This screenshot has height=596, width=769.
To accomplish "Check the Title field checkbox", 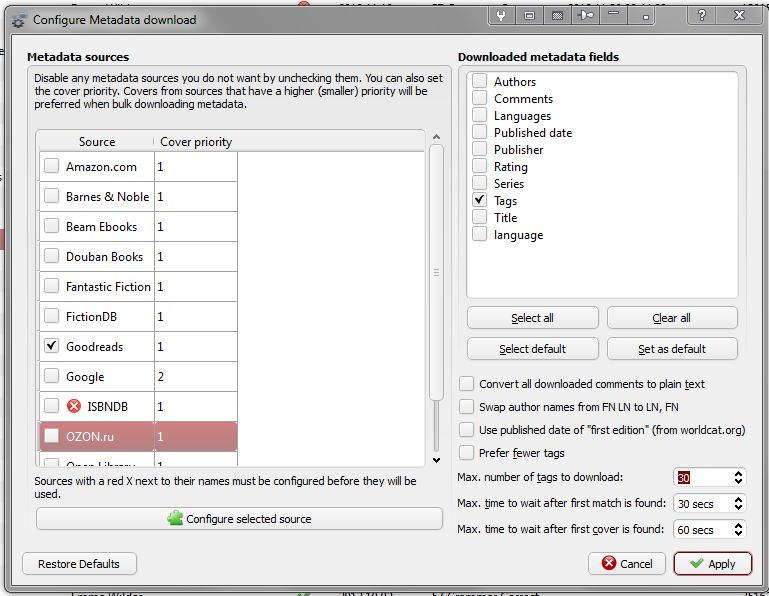I will click(x=480, y=217).
